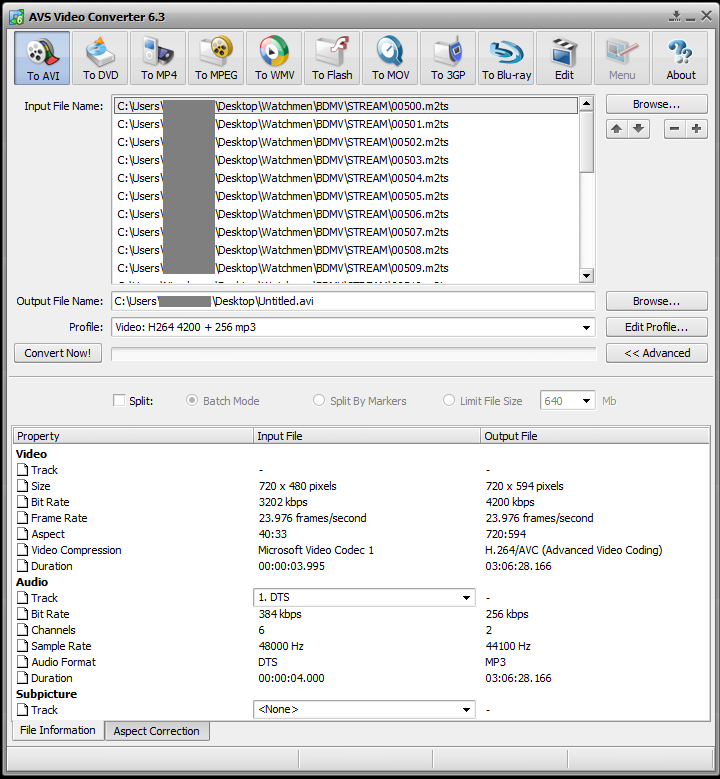The width and height of the screenshot is (720, 779).
Task: Select input file 00505.m2ts
Action: coord(346,196)
